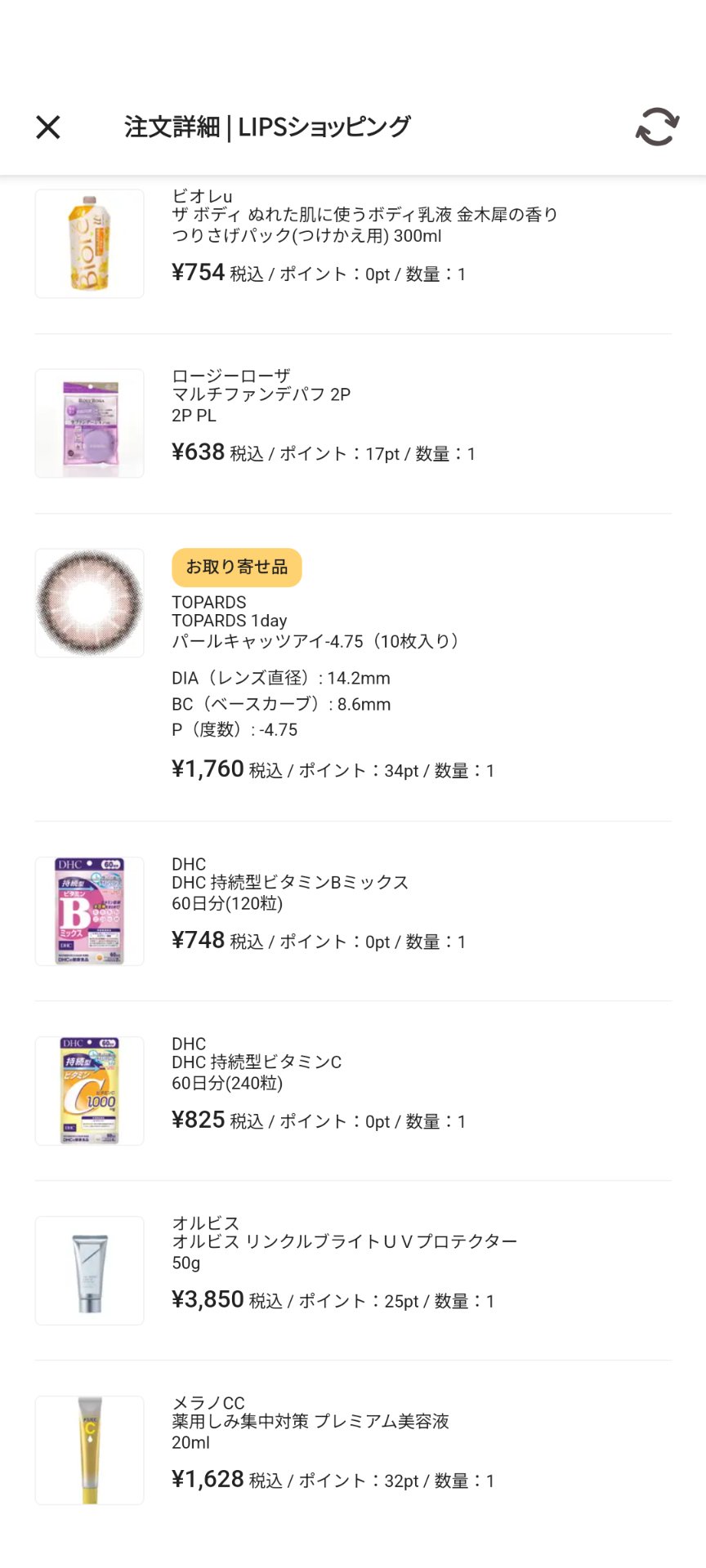Image resolution: width=706 pixels, height=1568 pixels.
Task: Tap the ¥1,760 price of TOPARDS lenses
Action: (208, 769)
